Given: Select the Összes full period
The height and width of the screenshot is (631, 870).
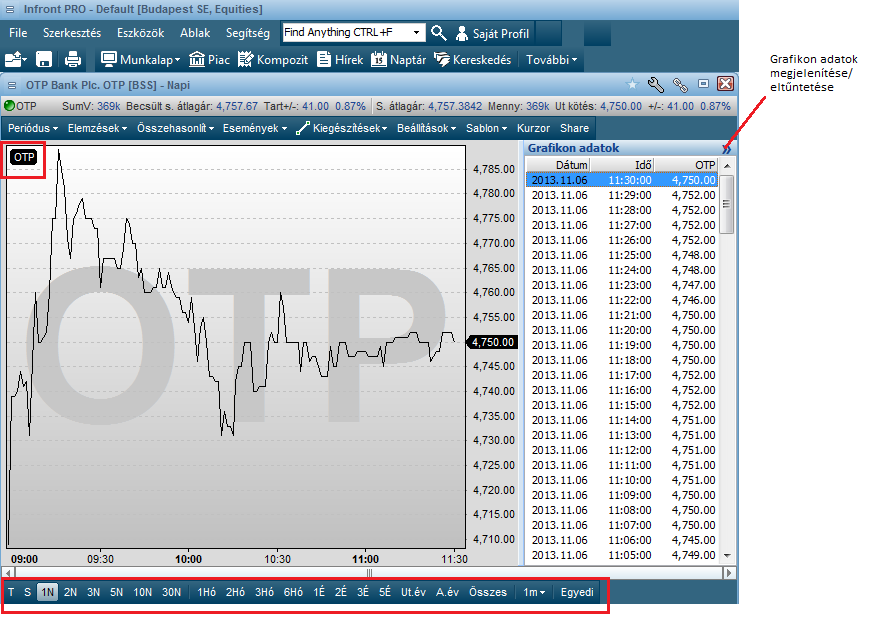Looking at the screenshot, I should 488,592.
